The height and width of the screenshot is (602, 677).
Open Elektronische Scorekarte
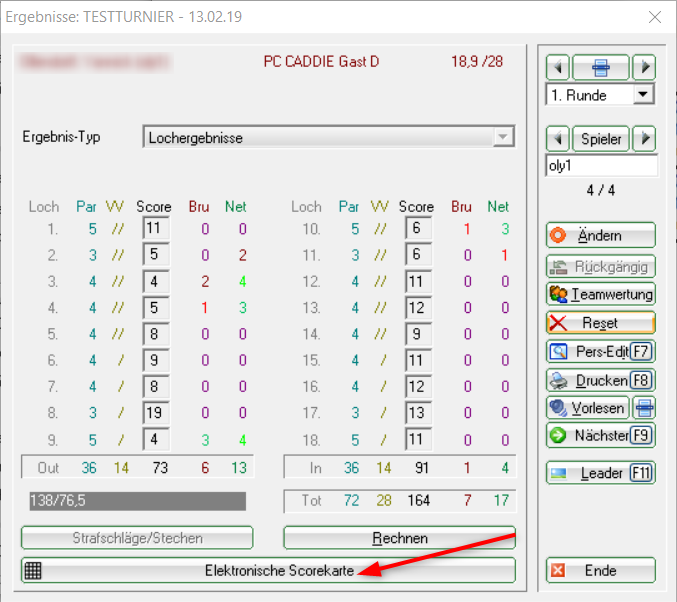point(268,570)
